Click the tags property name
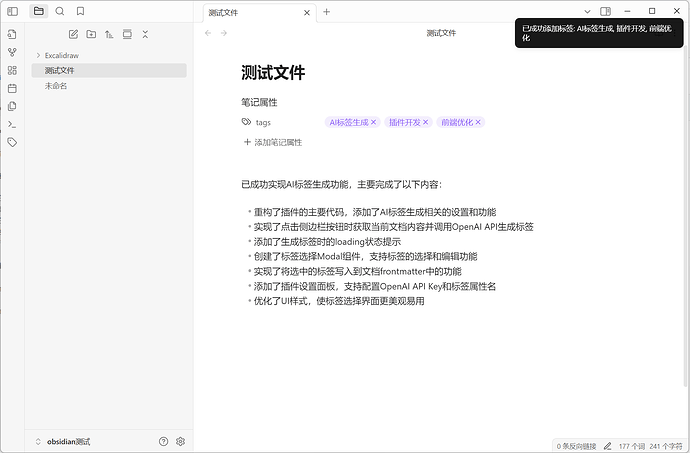This screenshot has height=453, width=690. (263, 122)
